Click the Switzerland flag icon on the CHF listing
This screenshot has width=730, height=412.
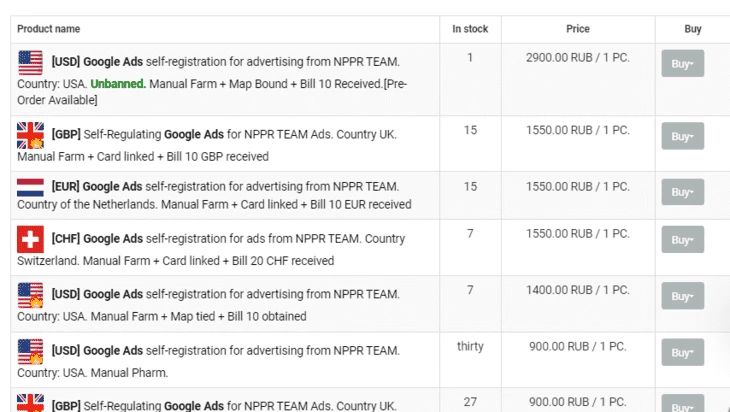pyautogui.click(x=30, y=239)
